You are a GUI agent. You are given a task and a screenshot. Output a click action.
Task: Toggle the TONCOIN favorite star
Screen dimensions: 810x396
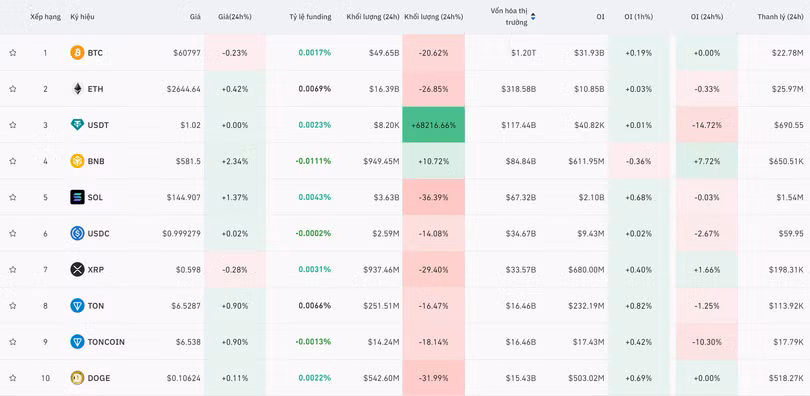[13, 342]
